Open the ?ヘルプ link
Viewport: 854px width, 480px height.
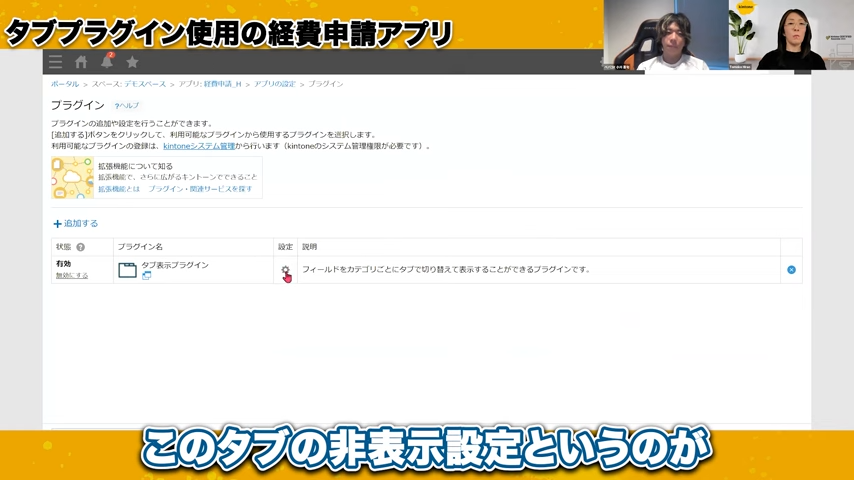pyautogui.click(x=126, y=106)
